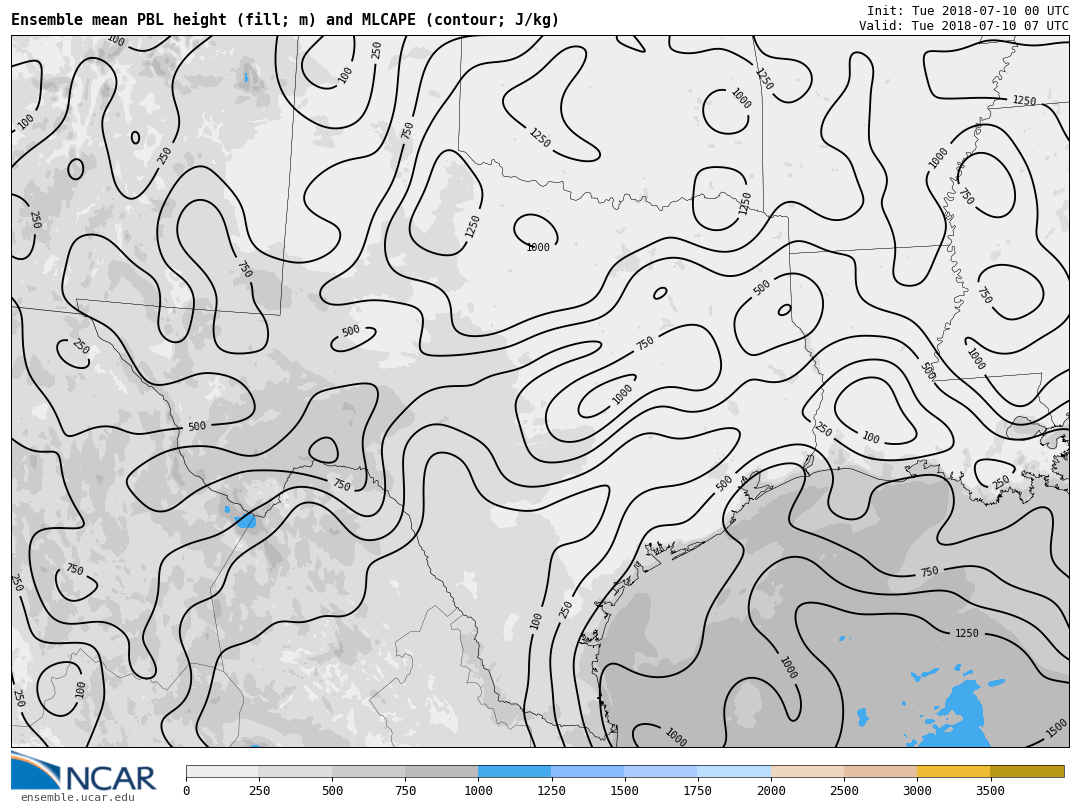Pick the 500–750 gray colorbar segment
This screenshot has width=1080, height=810.
368,771
